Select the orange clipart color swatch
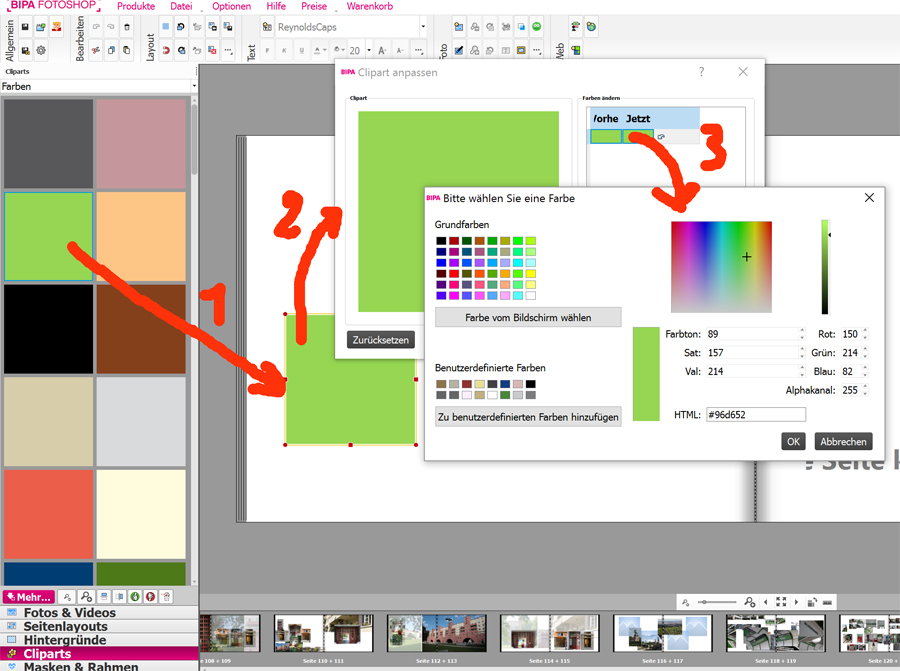This screenshot has width=900, height=671. 141,237
